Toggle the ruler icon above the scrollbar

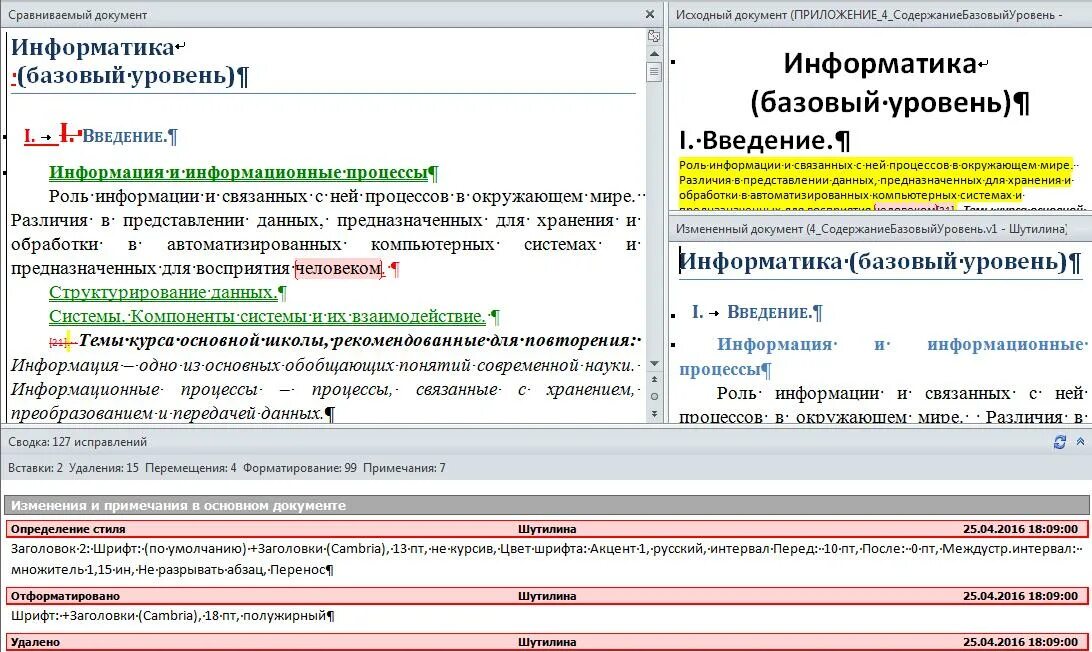(654, 36)
